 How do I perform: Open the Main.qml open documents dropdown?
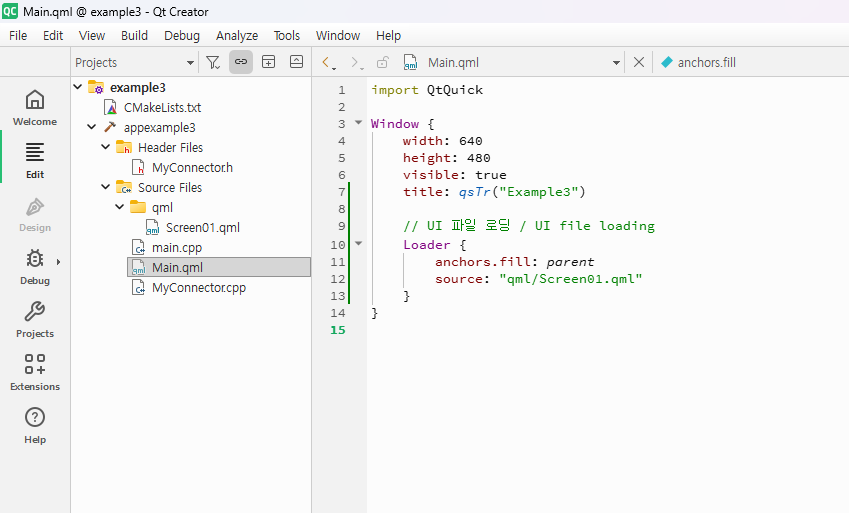pos(616,62)
